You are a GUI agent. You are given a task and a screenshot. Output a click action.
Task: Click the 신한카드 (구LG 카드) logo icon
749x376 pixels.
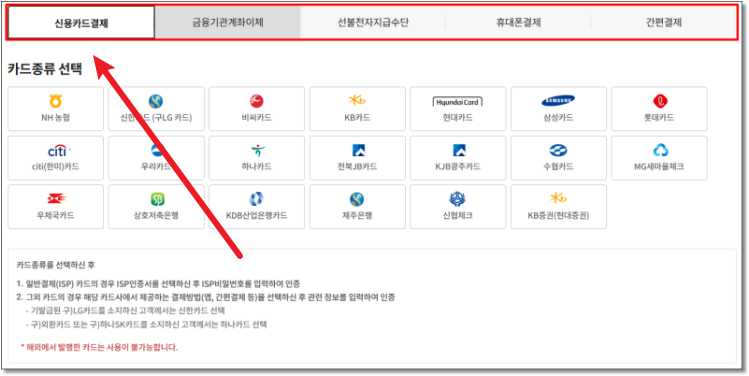[156, 101]
